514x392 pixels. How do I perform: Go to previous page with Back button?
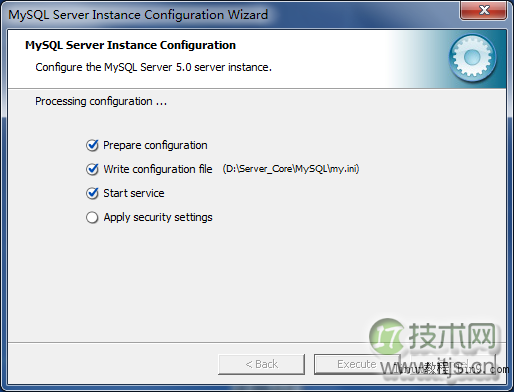point(261,364)
